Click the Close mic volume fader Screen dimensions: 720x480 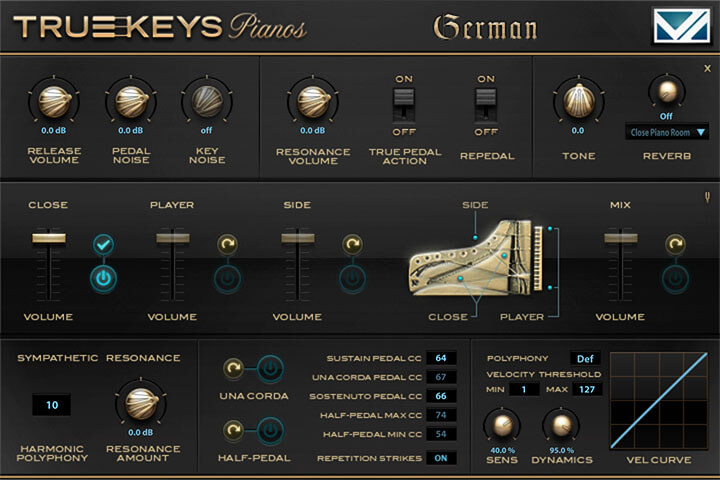point(48,237)
